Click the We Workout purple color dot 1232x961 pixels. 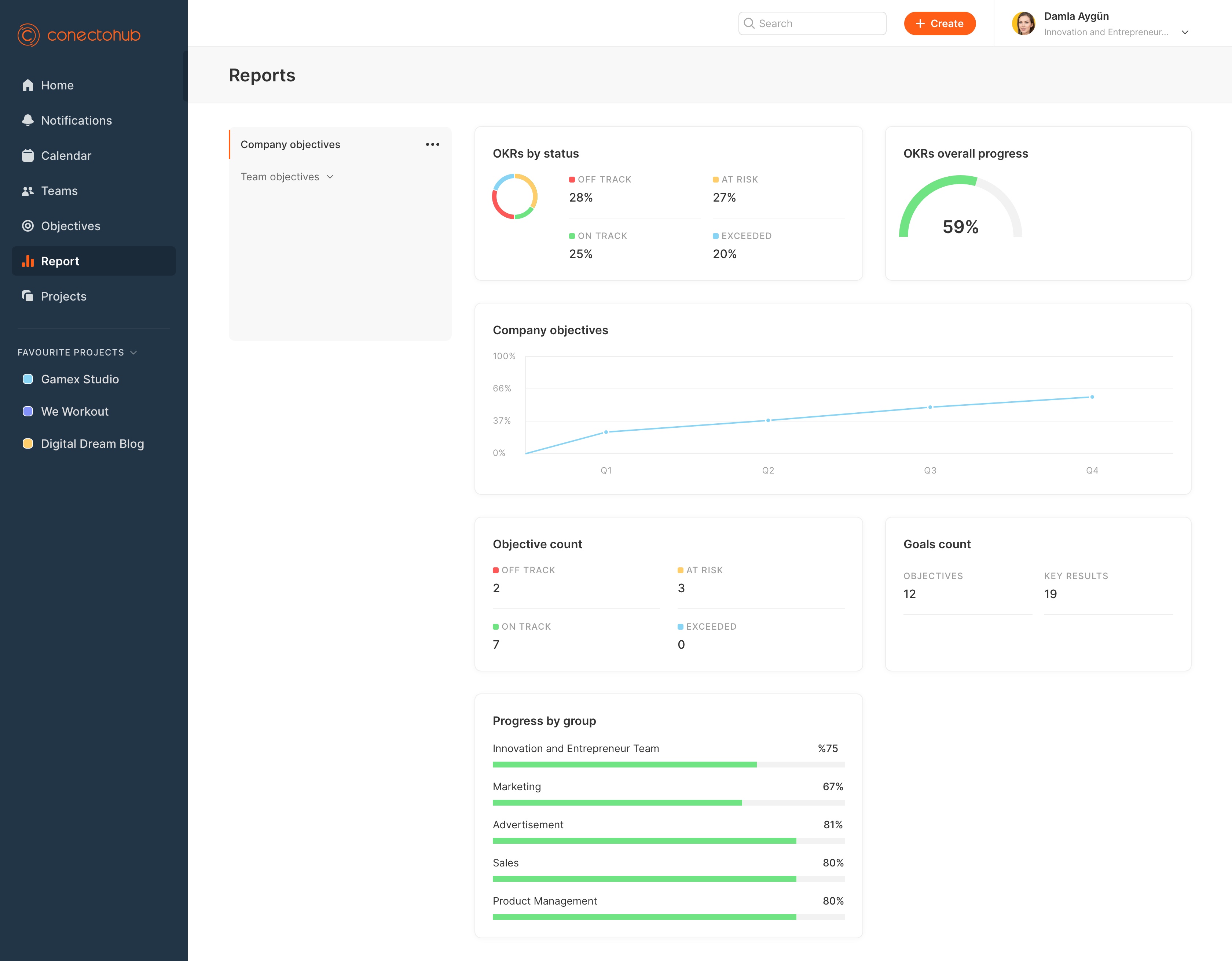click(x=27, y=411)
